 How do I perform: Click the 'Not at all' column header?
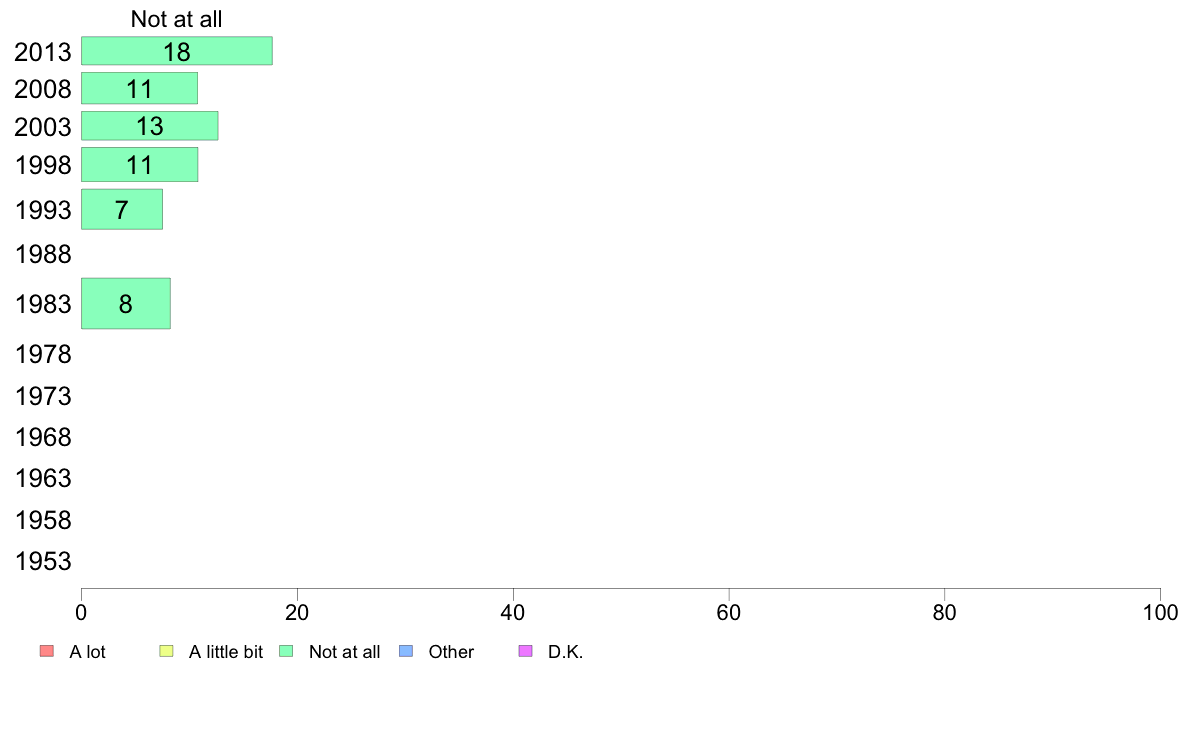tap(177, 19)
